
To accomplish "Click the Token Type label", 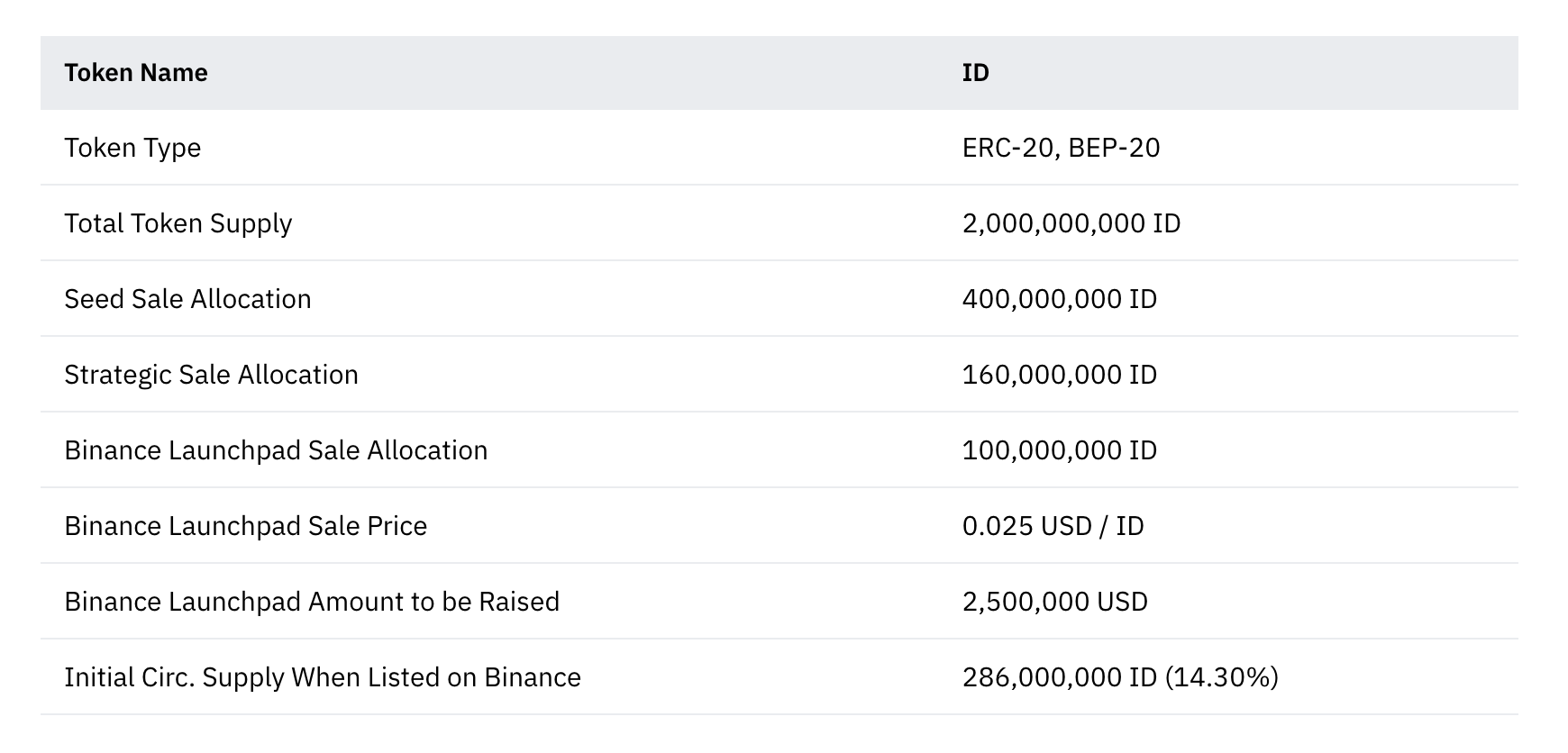I will click(132, 148).
